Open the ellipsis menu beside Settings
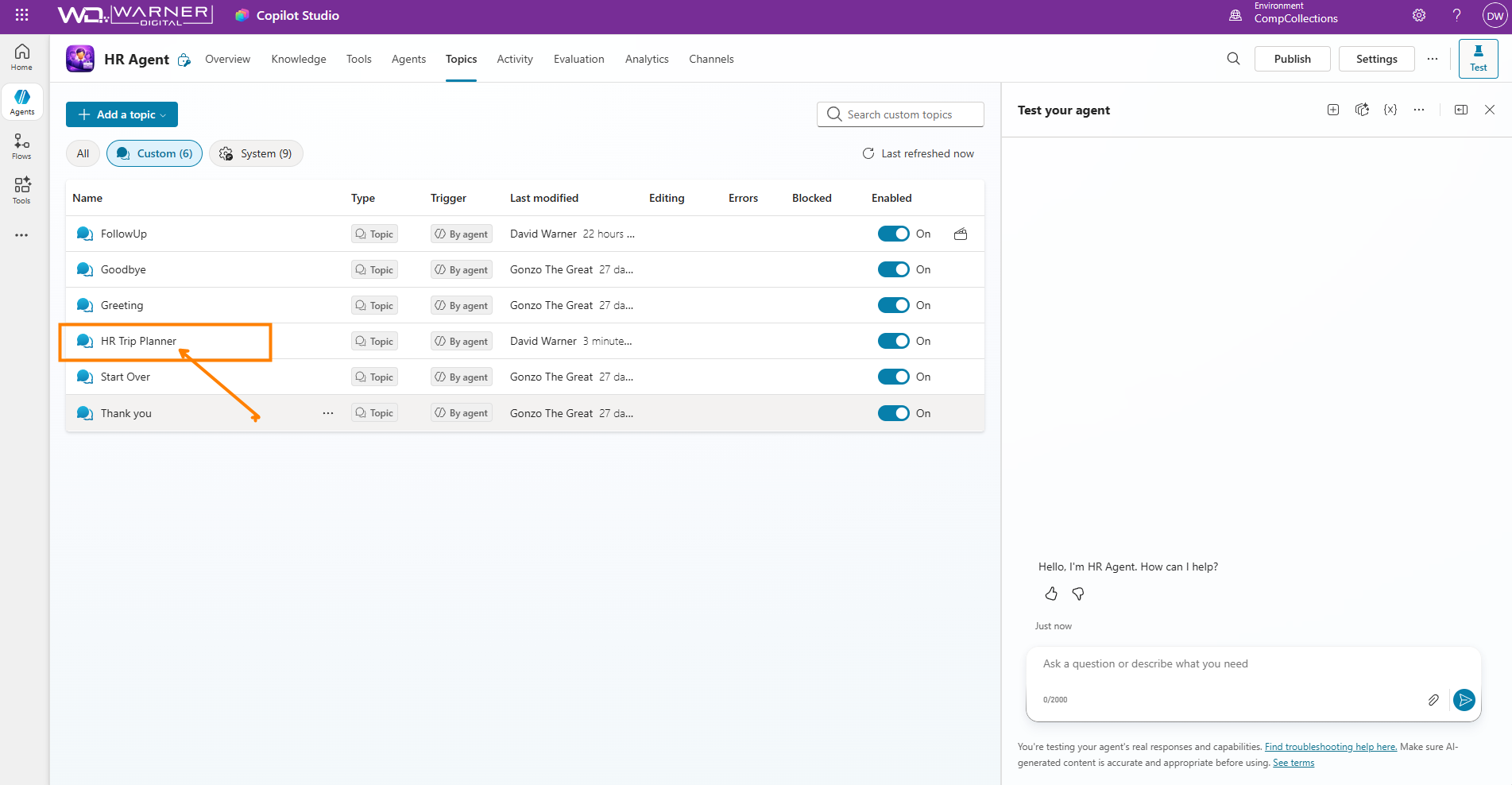 click(x=1433, y=59)
